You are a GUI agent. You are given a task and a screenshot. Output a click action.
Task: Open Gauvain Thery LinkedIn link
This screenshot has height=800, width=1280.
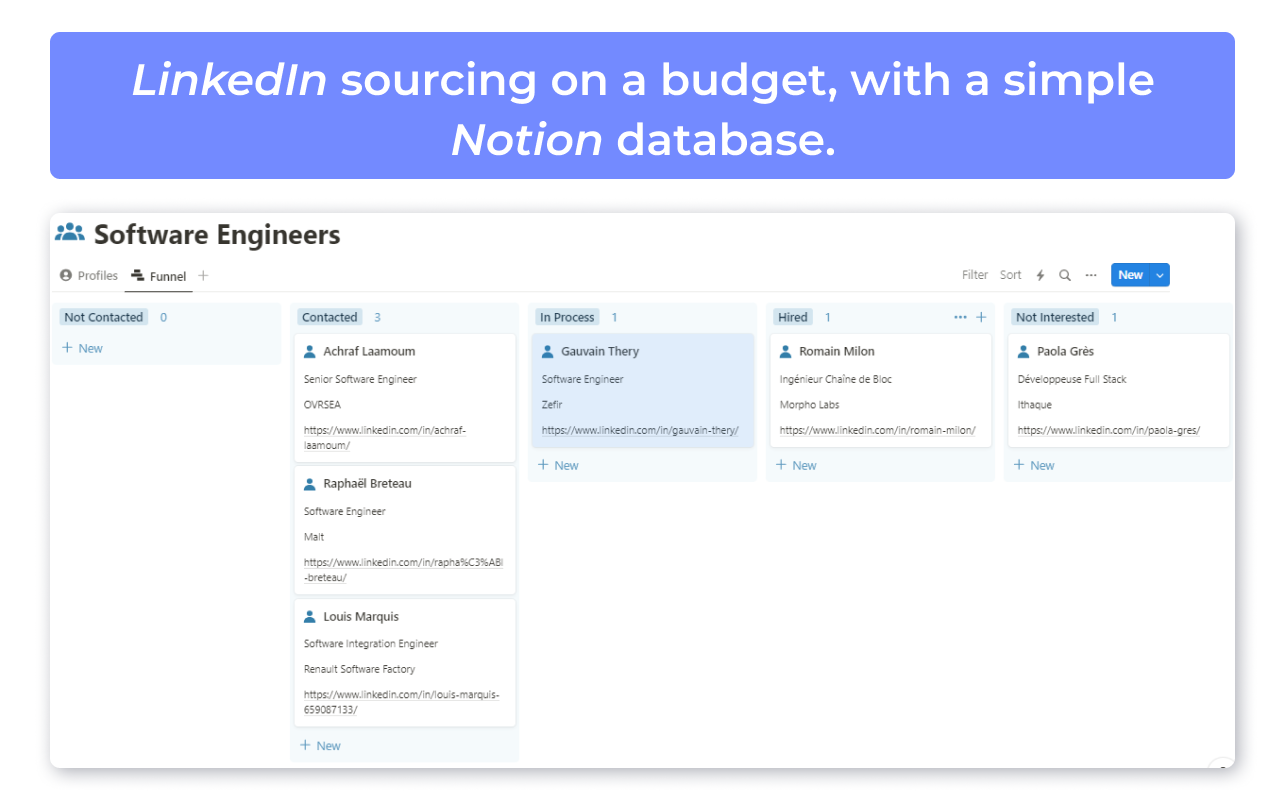coord(640,430)
